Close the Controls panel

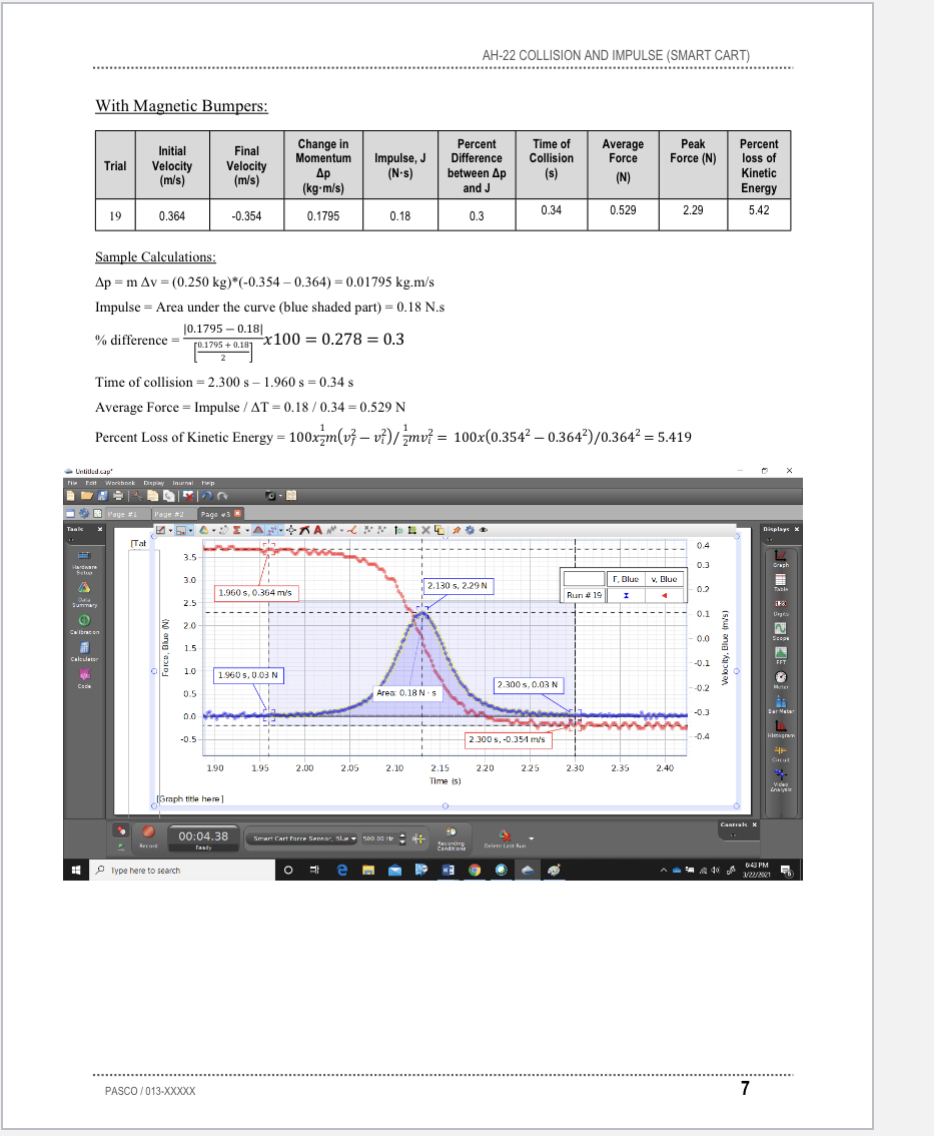754,824
